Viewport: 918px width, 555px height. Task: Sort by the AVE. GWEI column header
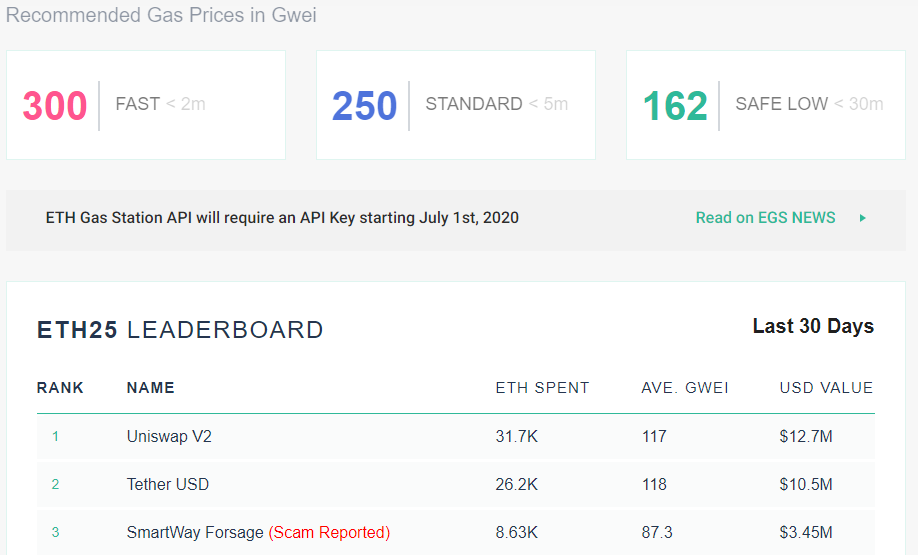[x=685, y=388]
